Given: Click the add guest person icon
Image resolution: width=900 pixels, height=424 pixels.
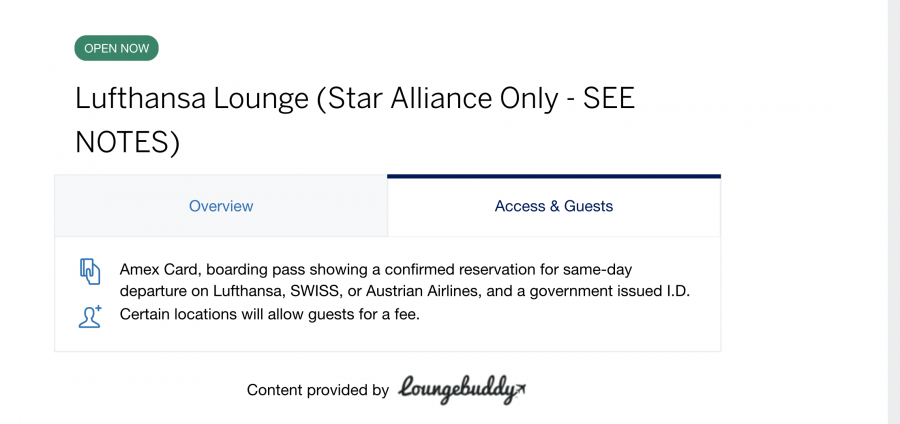Looking at the screenshot, I should click(x=90, y=316).
